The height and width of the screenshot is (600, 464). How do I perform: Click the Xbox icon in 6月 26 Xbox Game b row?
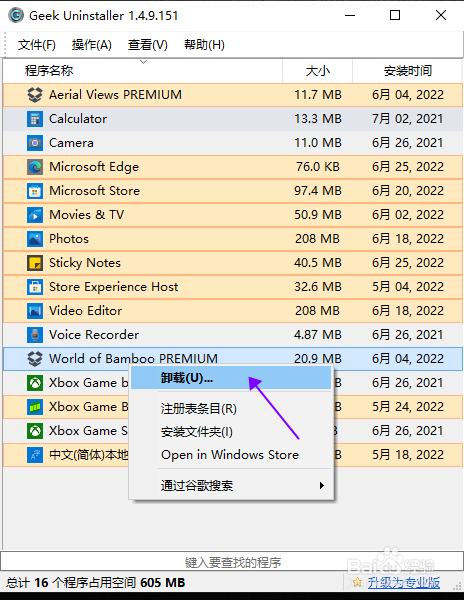pos(35,383)
